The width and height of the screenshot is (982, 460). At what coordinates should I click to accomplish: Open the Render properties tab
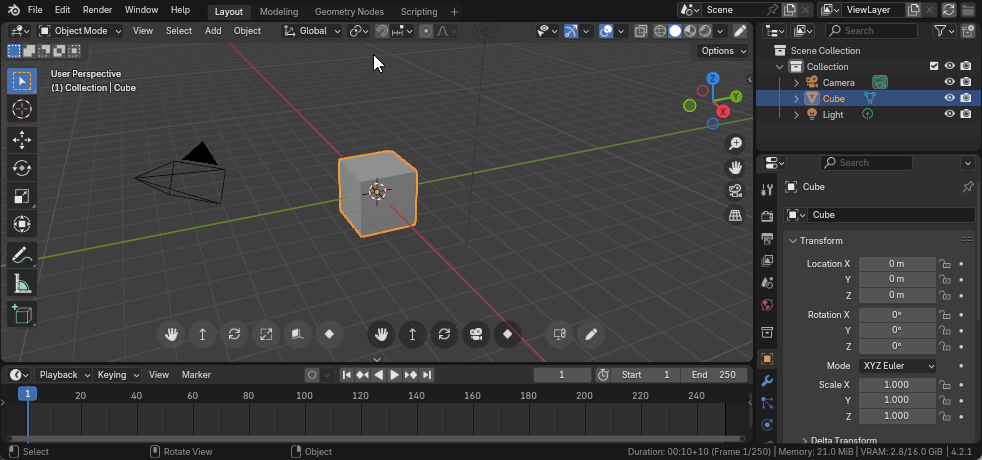767,216
